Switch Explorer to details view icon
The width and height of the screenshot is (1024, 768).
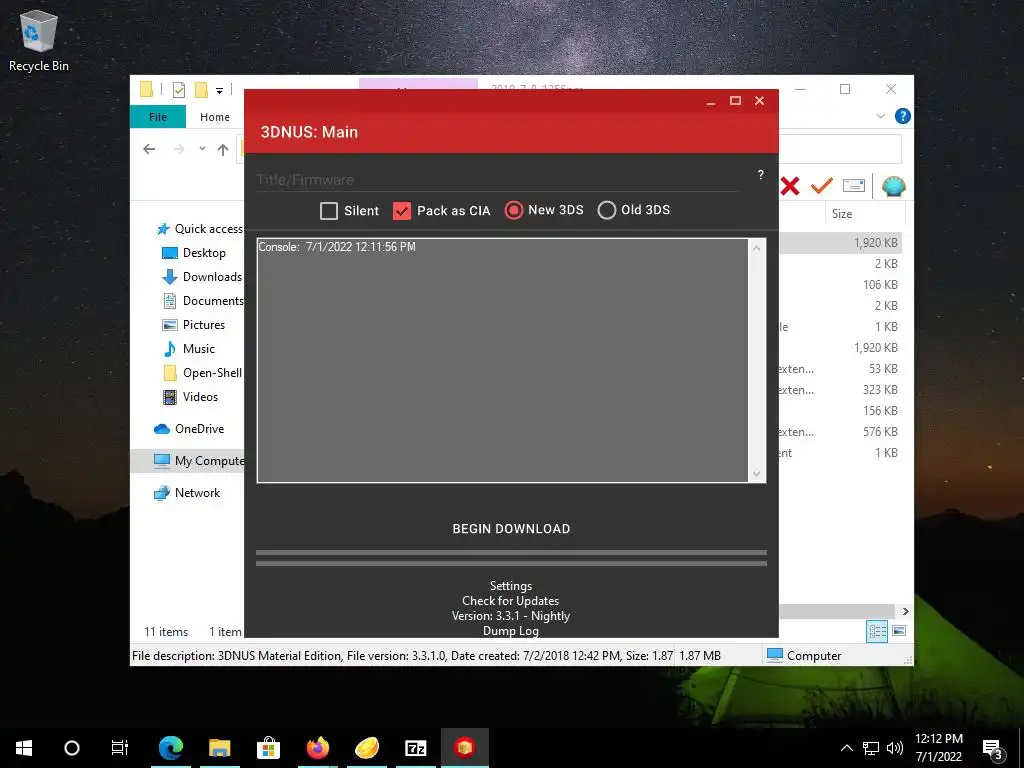point(877,631)
